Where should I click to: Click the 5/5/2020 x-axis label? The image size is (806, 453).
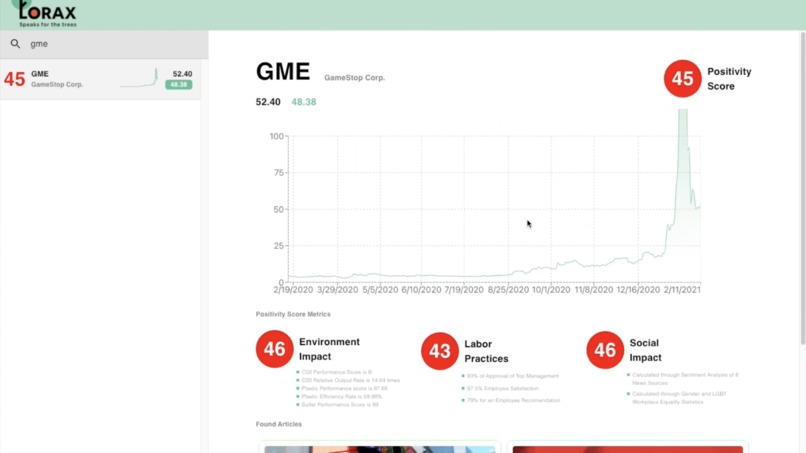380,289
